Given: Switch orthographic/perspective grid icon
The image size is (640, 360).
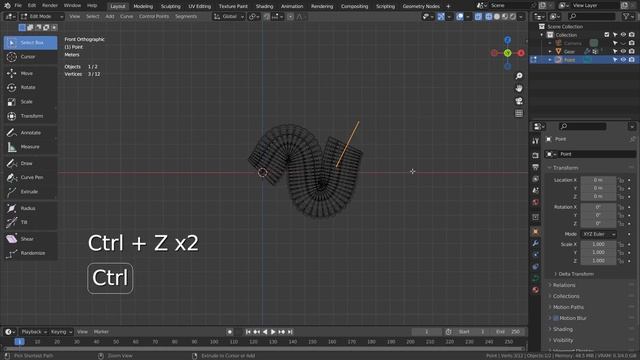Looking at the screenshot, I should pos(519,113).
